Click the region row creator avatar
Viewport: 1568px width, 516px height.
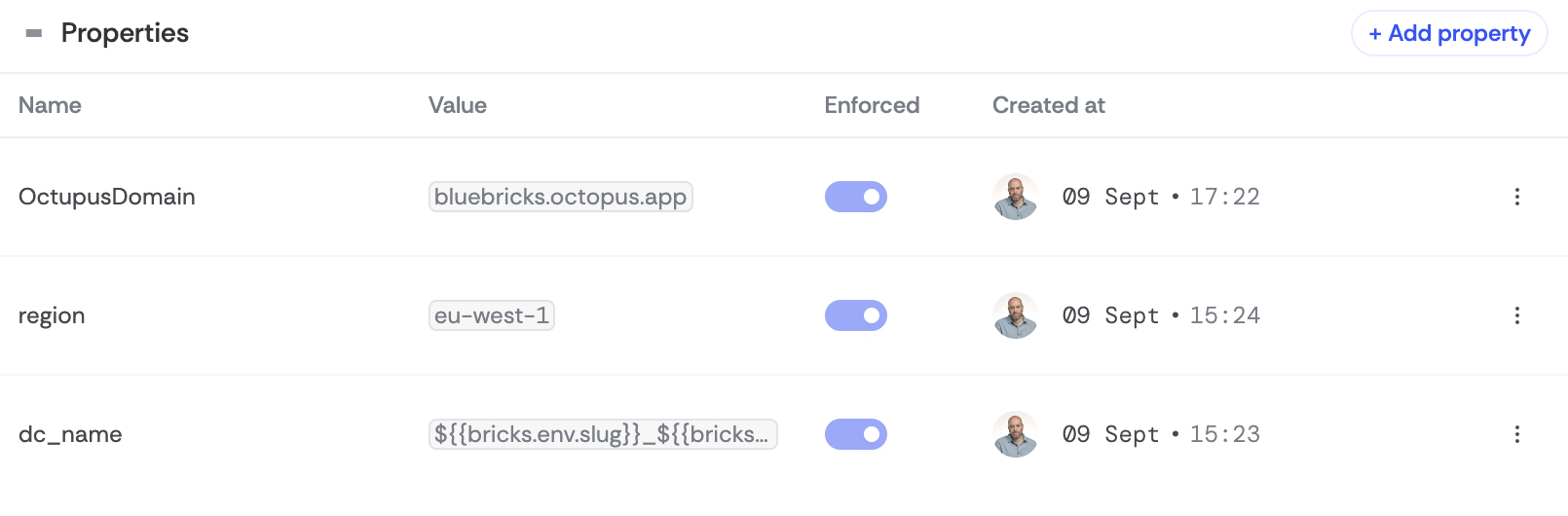(x=1015, y=315)
